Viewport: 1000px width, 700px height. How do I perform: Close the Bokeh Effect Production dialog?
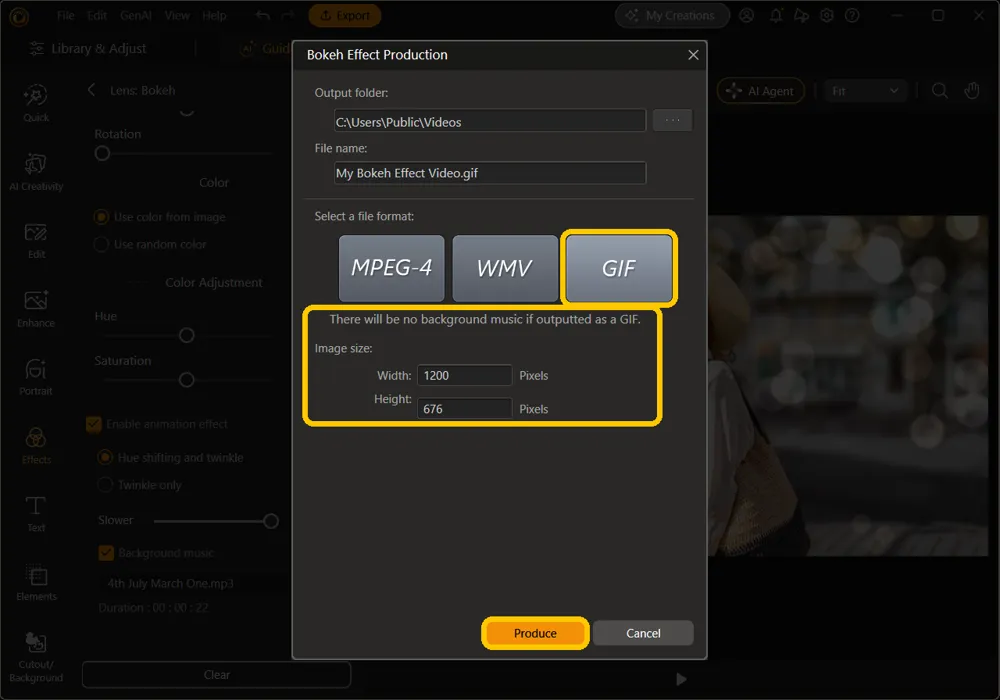(x=693, y=55)
